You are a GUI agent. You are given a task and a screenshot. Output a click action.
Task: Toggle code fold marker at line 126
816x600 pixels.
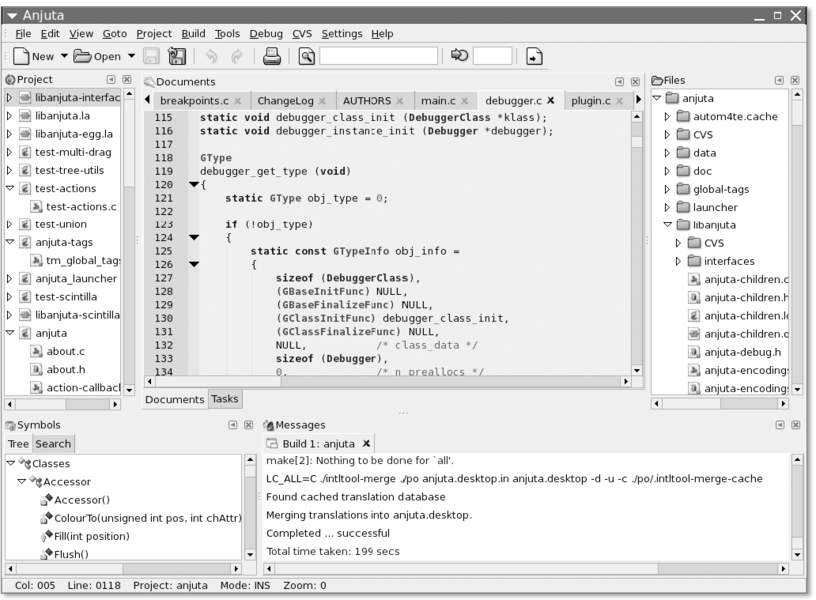pos(193,265)
